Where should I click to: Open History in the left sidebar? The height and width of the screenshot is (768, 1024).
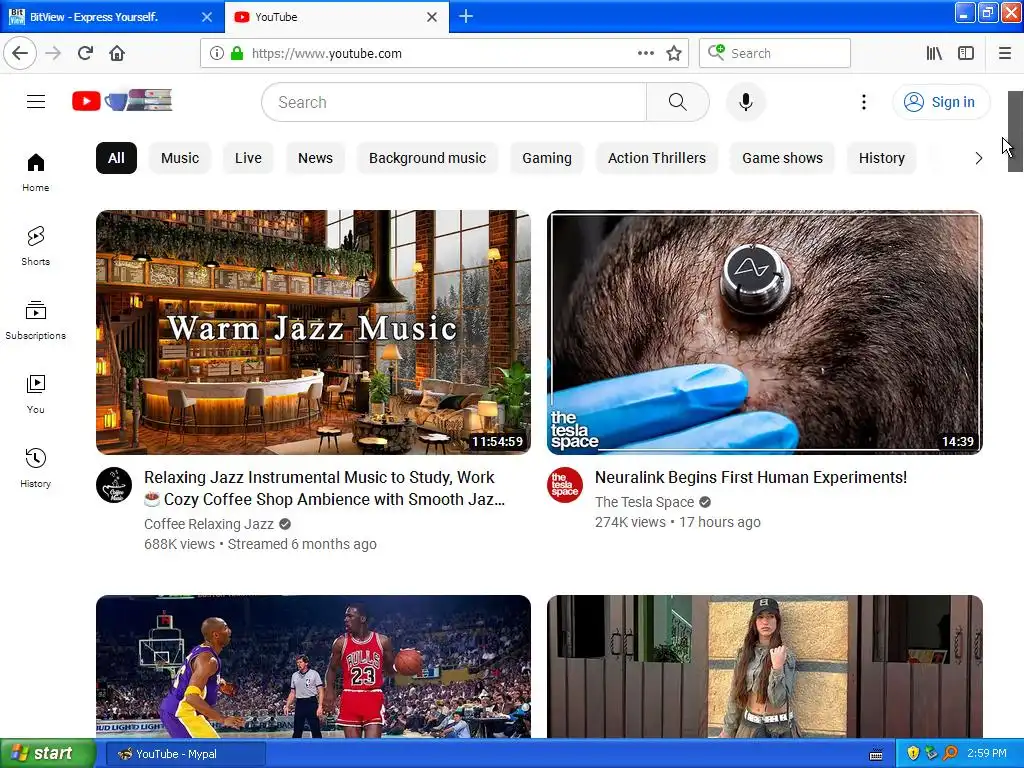coord(35,468)
